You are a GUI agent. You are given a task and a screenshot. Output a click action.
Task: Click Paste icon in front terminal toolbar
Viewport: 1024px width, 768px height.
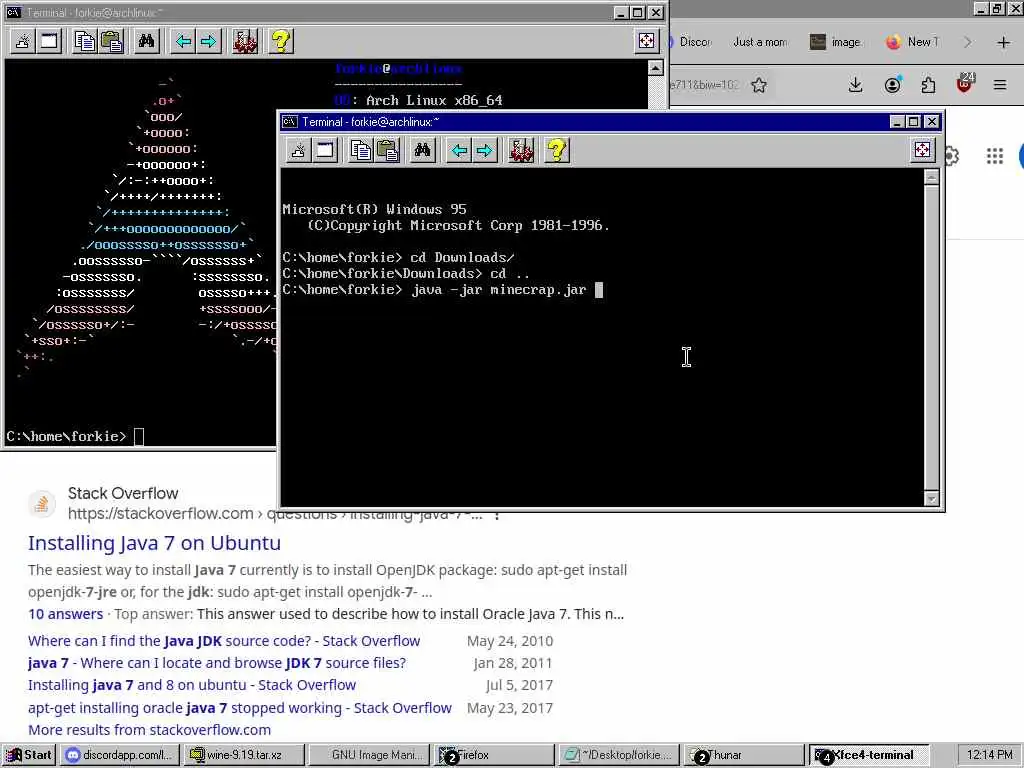tap(387, 151)
